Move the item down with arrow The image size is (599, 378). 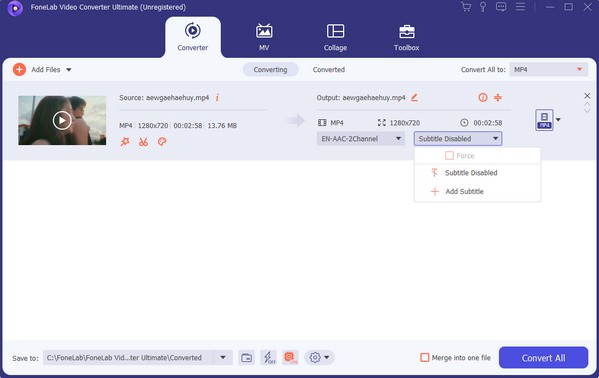coord(587,111)
